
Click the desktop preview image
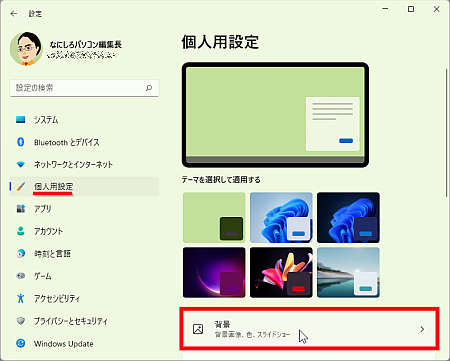pyautogui.click(x=275, y=115)
